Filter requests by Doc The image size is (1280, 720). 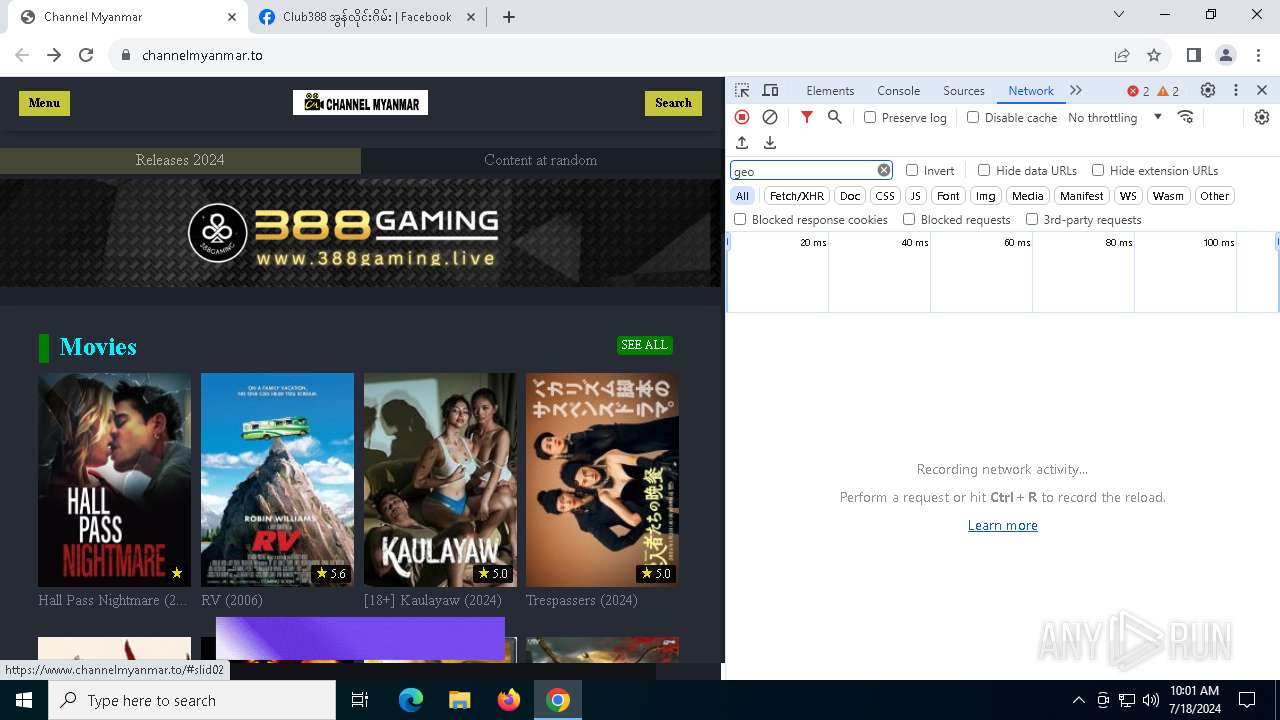click(x=850, y=196)
